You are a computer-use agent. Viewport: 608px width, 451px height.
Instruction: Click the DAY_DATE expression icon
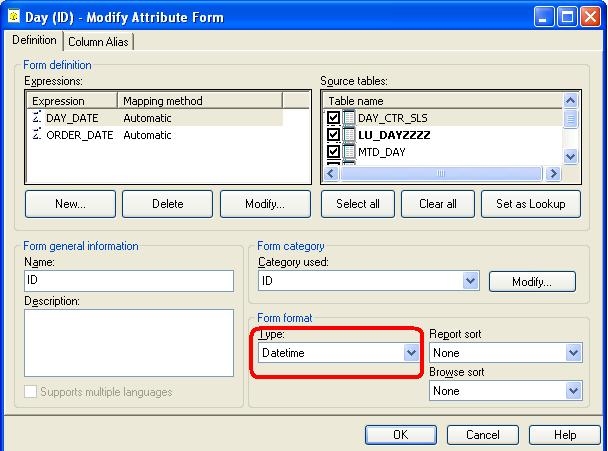coord(37,118)
